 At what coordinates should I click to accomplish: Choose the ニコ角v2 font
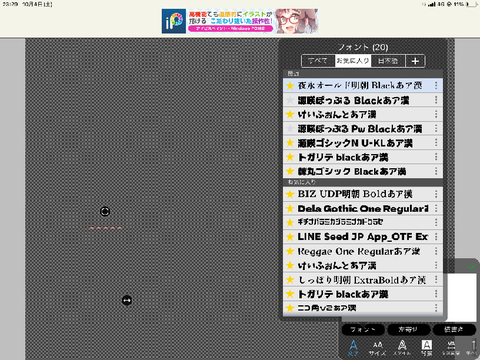click(363, 308)
